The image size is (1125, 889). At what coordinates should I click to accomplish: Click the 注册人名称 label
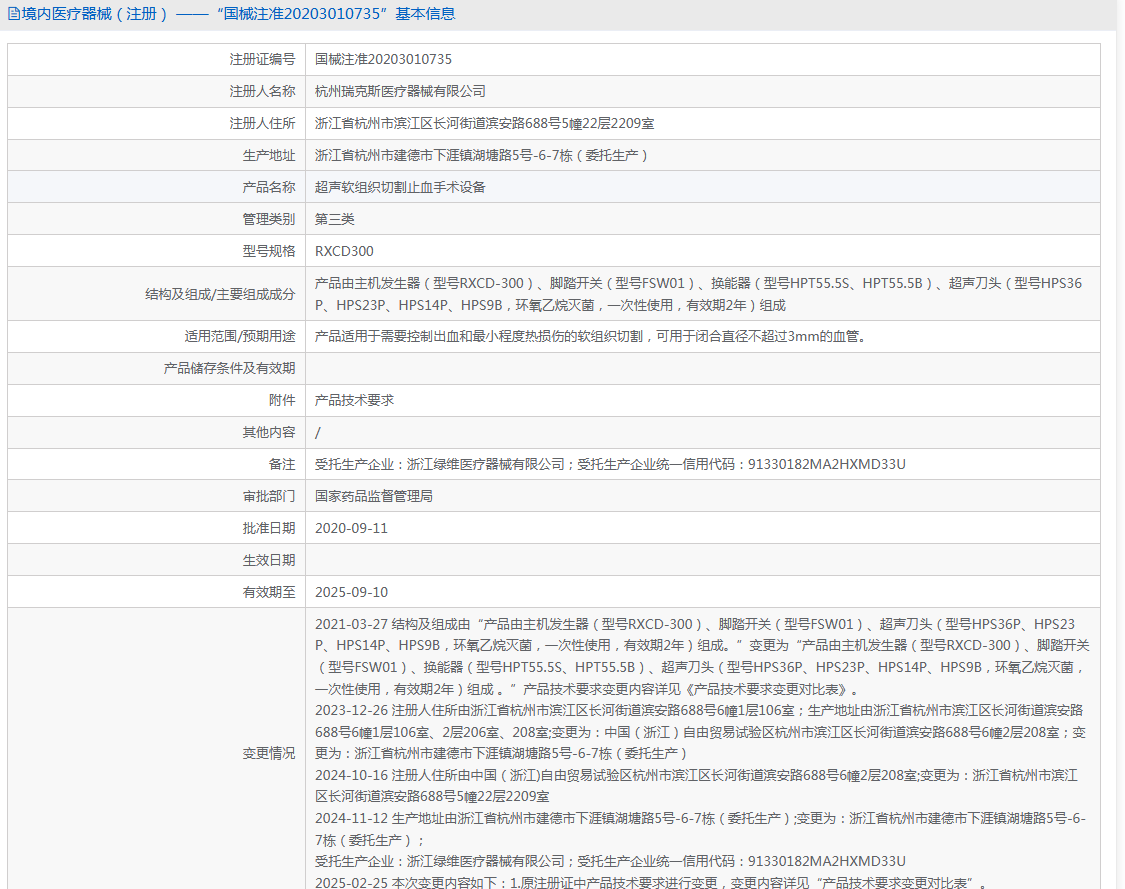click(x=262, y=91)
